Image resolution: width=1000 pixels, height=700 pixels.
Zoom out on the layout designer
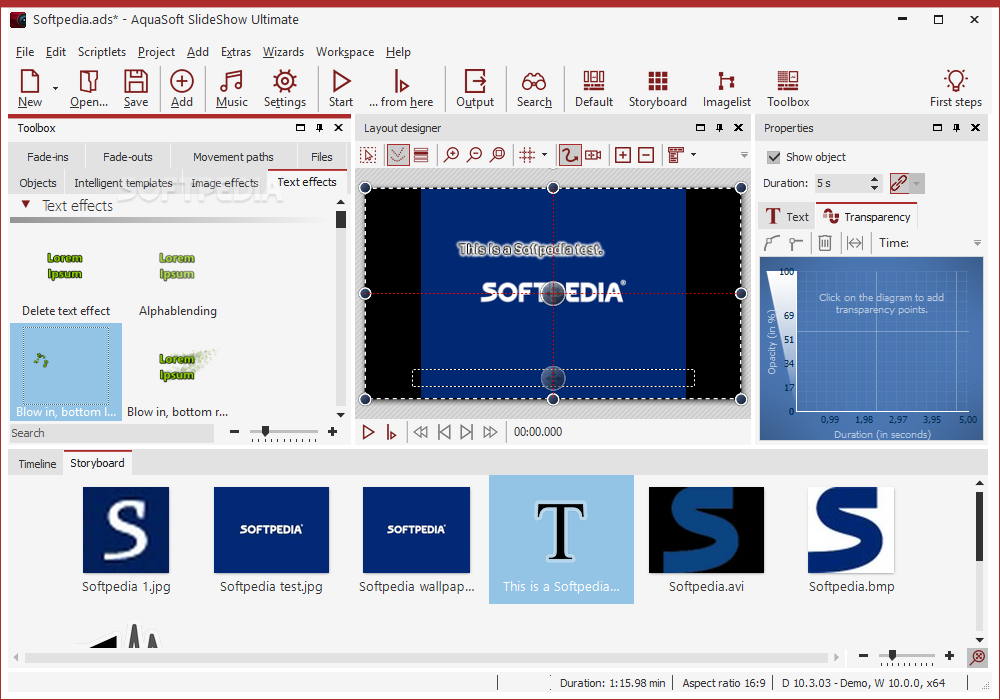[x=474, y=155]
